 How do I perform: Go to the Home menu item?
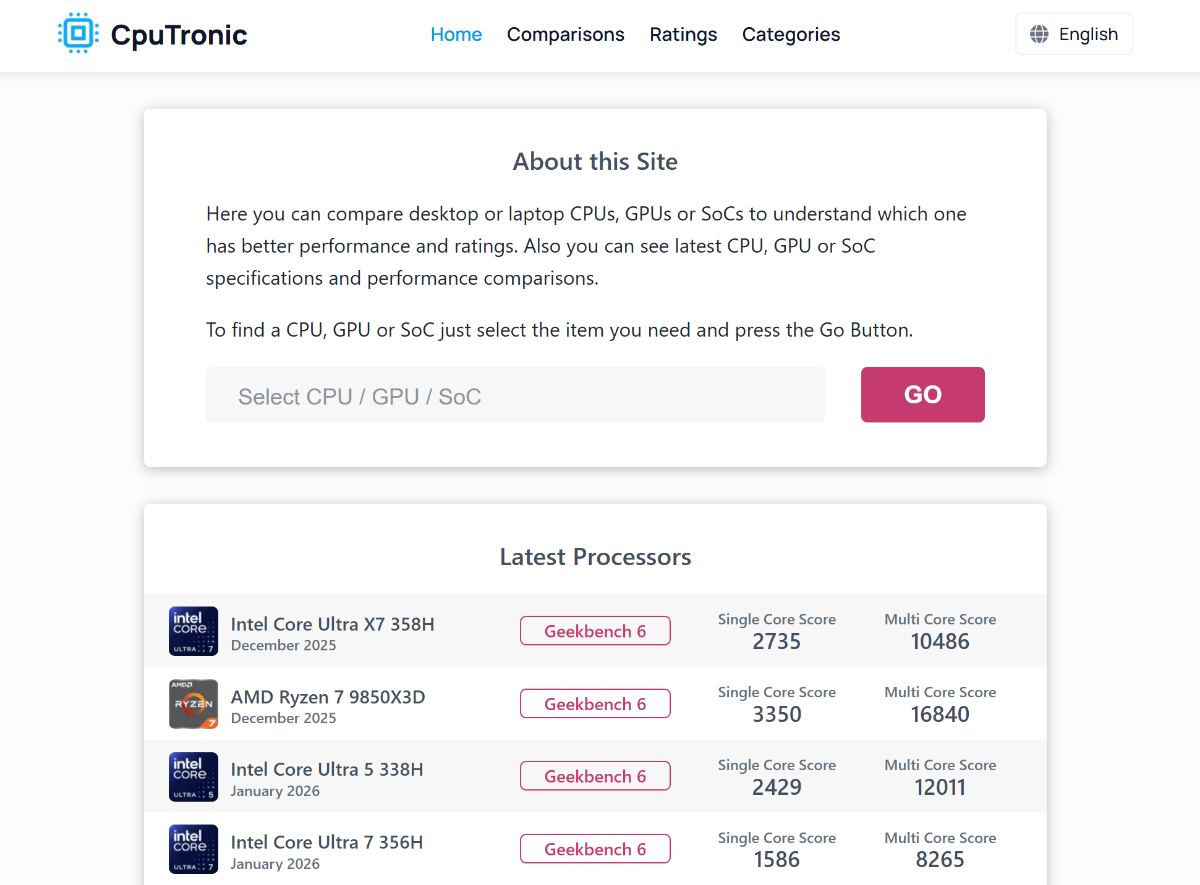click(x=456, y=35)
